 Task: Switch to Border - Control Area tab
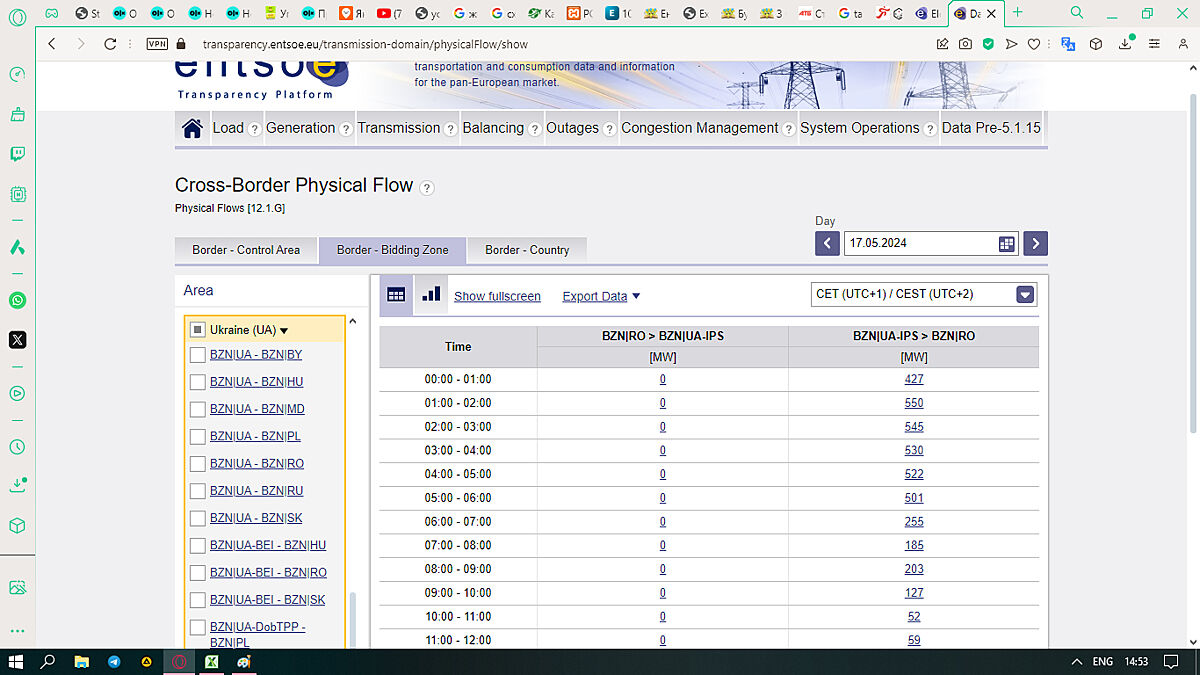pyautogui.click(x=246, y=250)
